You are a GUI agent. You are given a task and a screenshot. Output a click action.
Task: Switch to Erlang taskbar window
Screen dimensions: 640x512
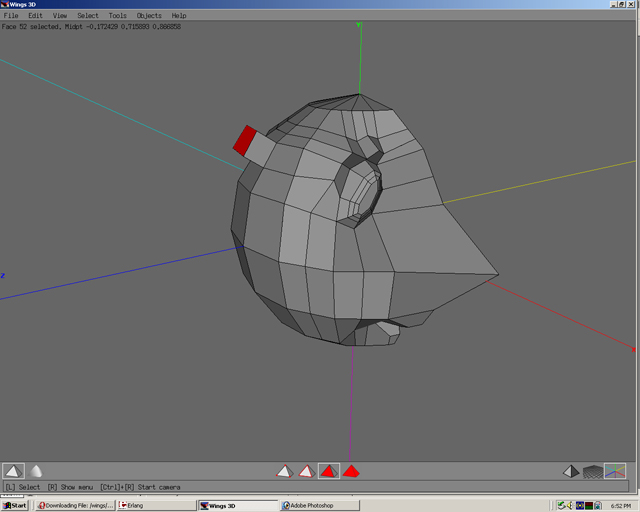click(156, 505)
